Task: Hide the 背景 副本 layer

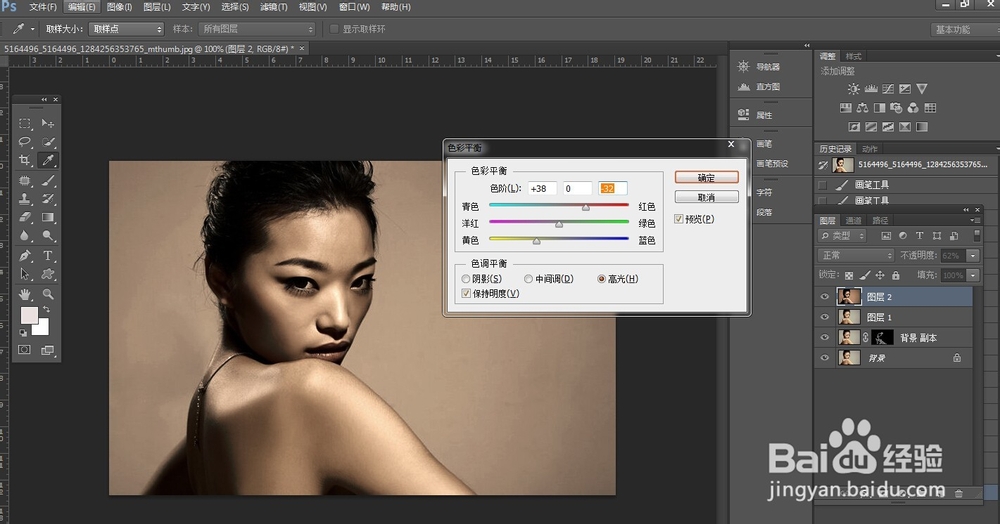Action: click(x=825, y=337)
